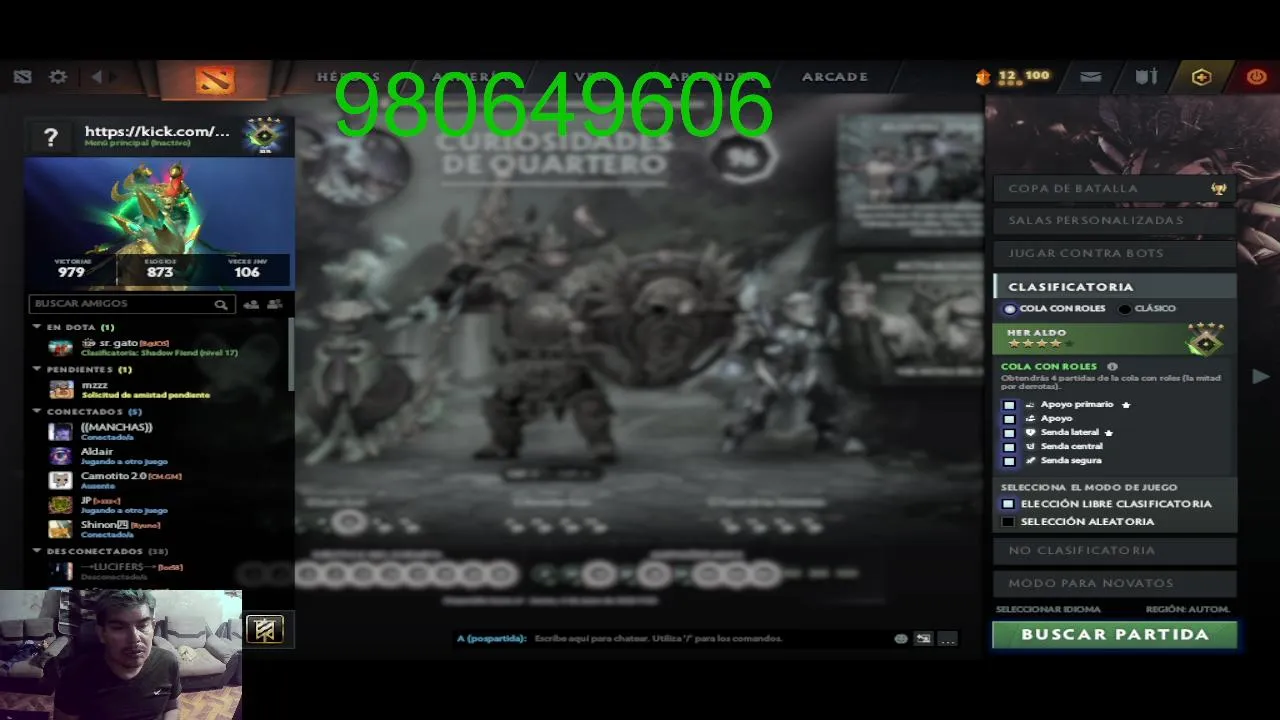Screen dimensions: 1280x720
Task: Click the chat window pop-out icon
Action: tap(923, 638)
